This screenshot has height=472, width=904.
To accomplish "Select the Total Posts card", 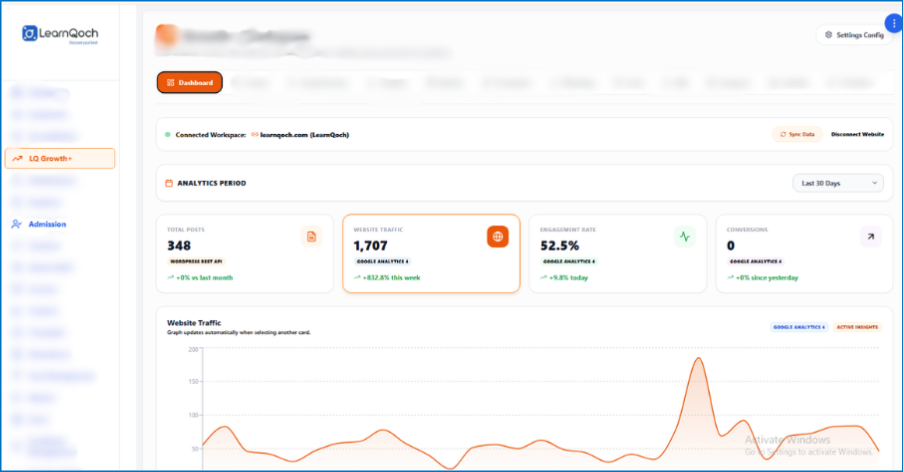I will (x=244, y=254).
